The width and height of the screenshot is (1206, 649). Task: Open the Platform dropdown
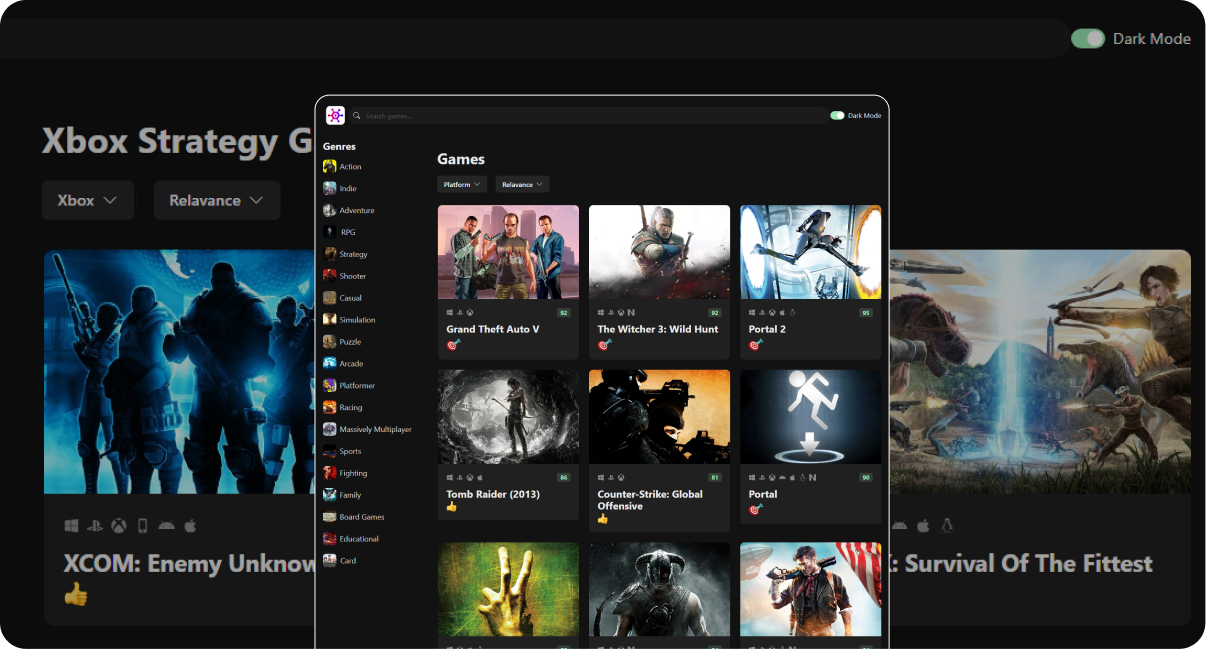[462, 184]
